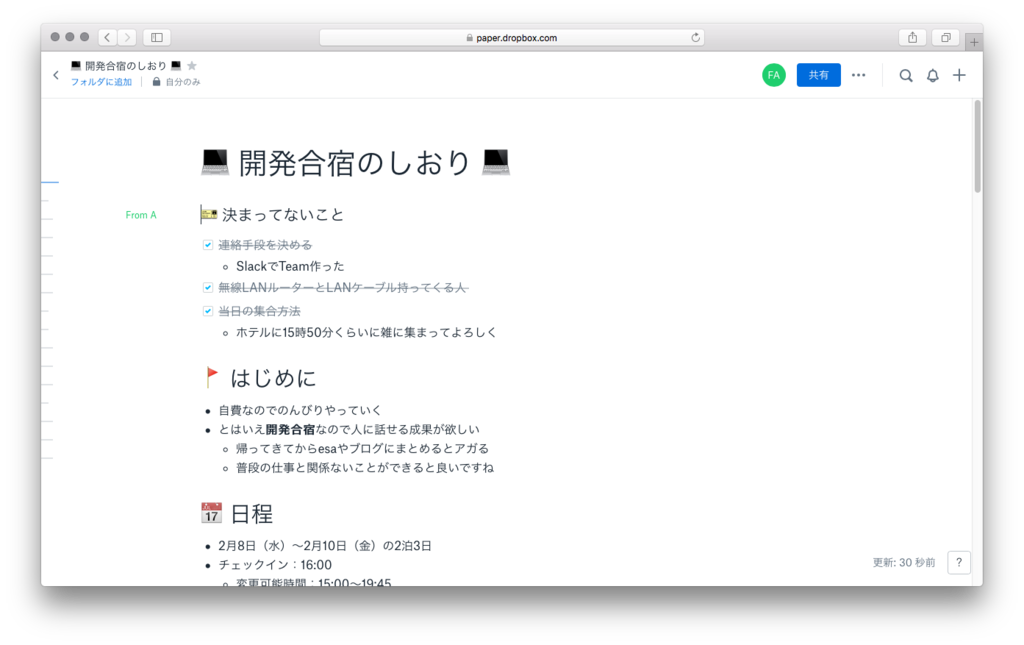Click the red flag emoji icon
The height and width of the screenshot is (645, 1024).
point(212,377)
